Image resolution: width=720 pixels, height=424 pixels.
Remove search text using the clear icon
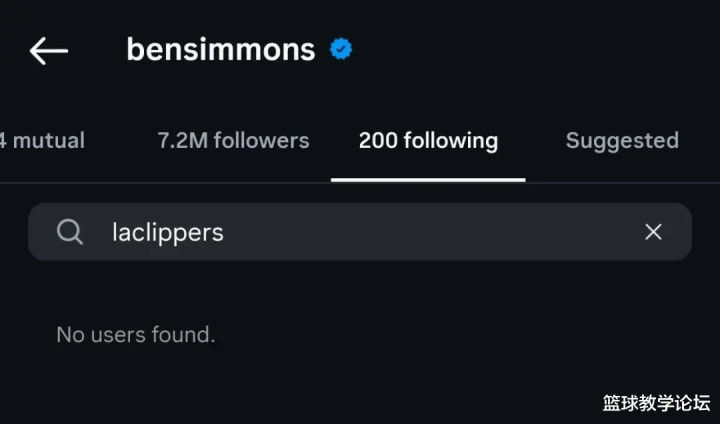pyautogui.click(x=653, y=232)
